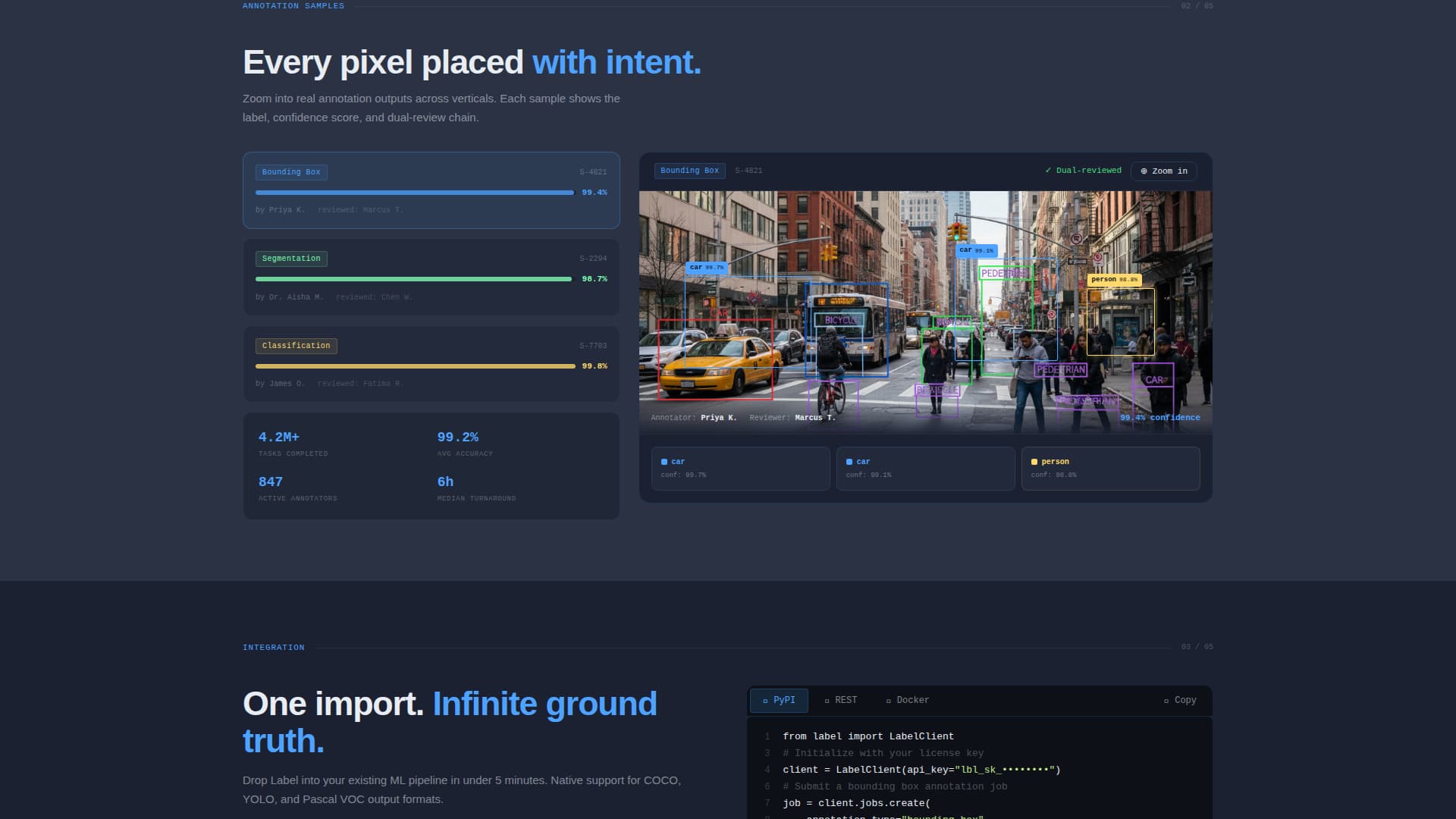The height and width of the screenshot is (819, 1456).
Task: Click the person 98.8% detection chip
Action: [1110, 469]
